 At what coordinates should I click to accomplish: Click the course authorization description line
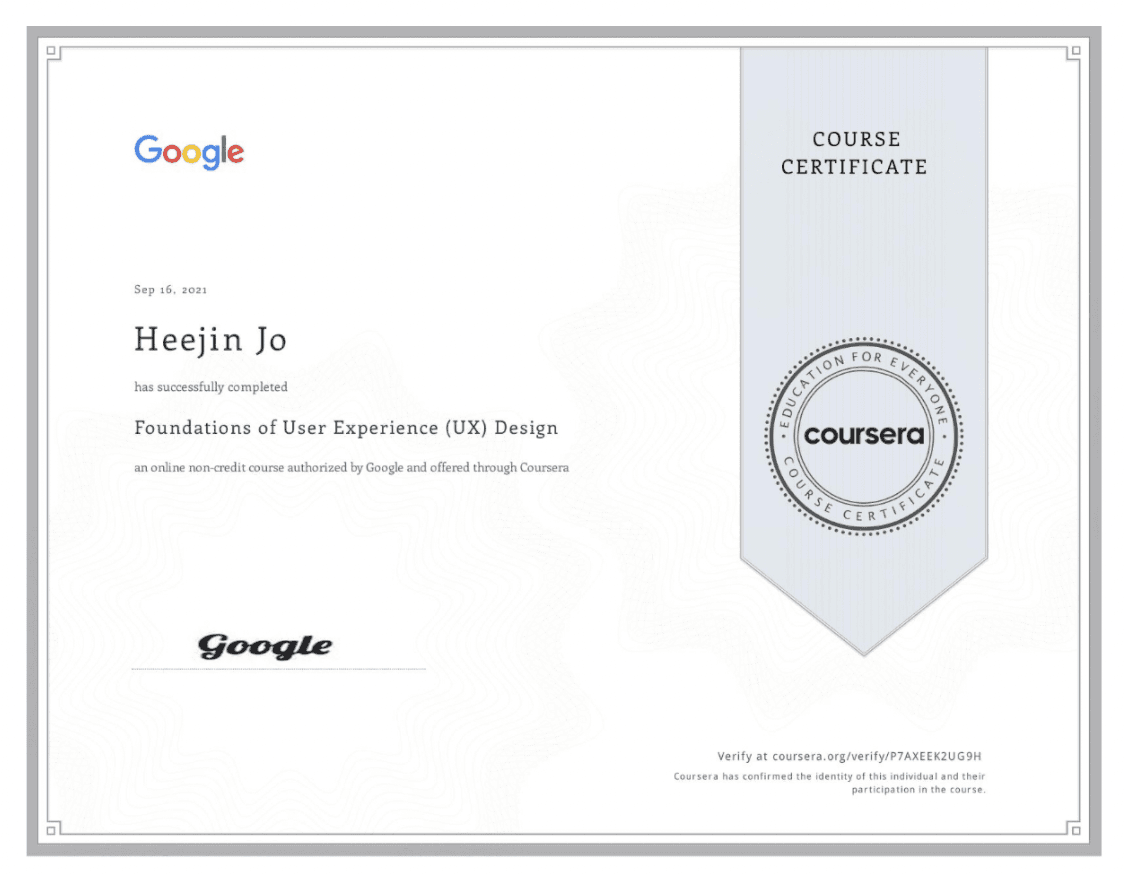click(351, 467)
